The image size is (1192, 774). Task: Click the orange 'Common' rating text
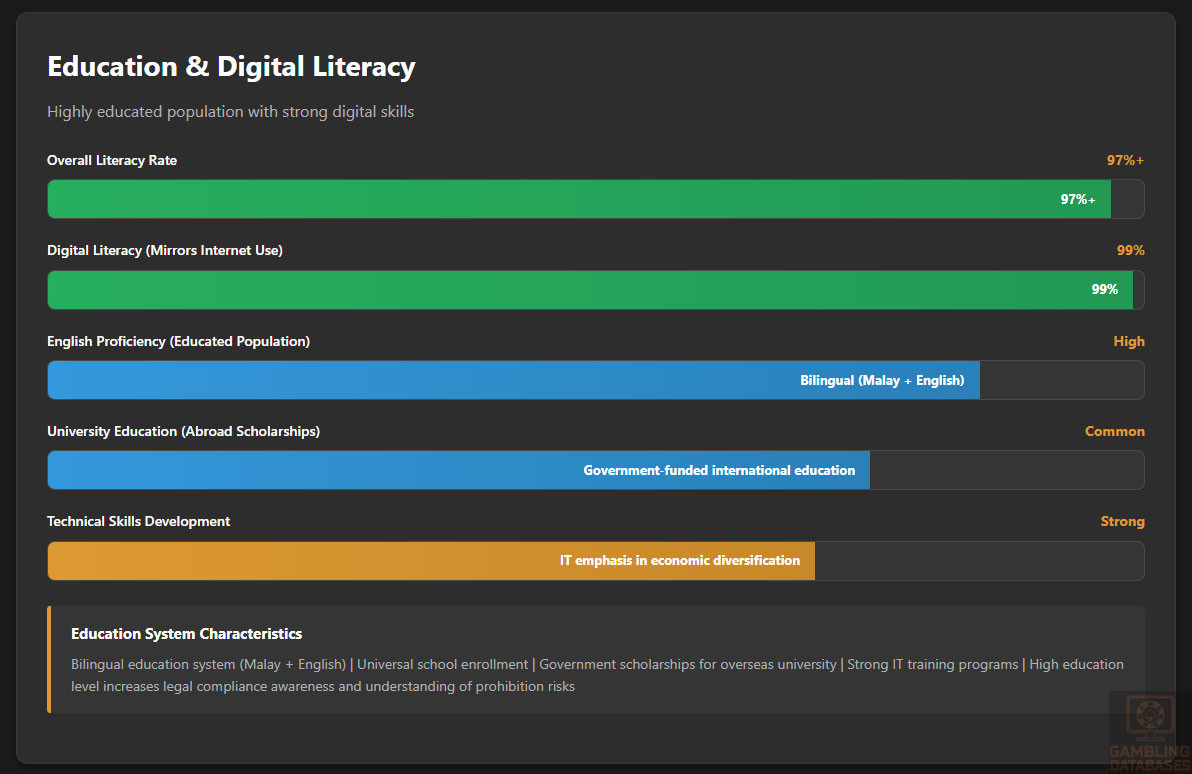click(1115, 431)
